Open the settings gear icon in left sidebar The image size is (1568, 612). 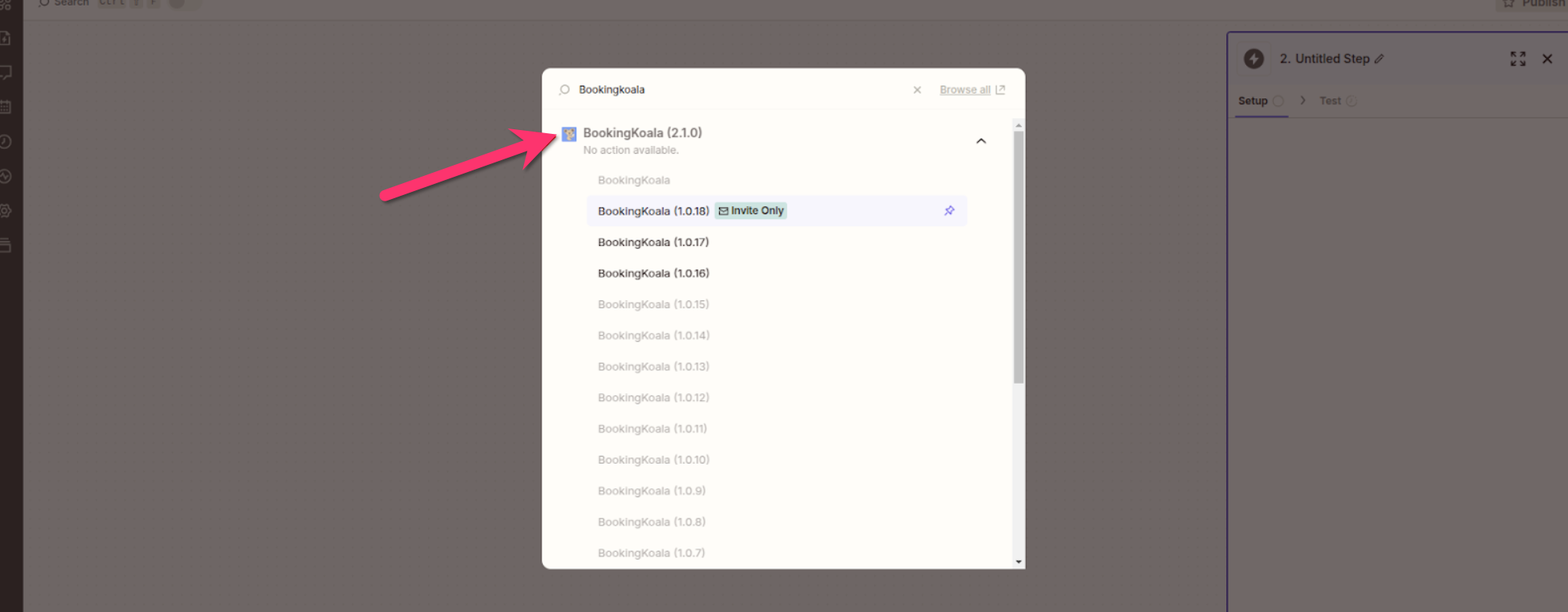coord(6,211)
